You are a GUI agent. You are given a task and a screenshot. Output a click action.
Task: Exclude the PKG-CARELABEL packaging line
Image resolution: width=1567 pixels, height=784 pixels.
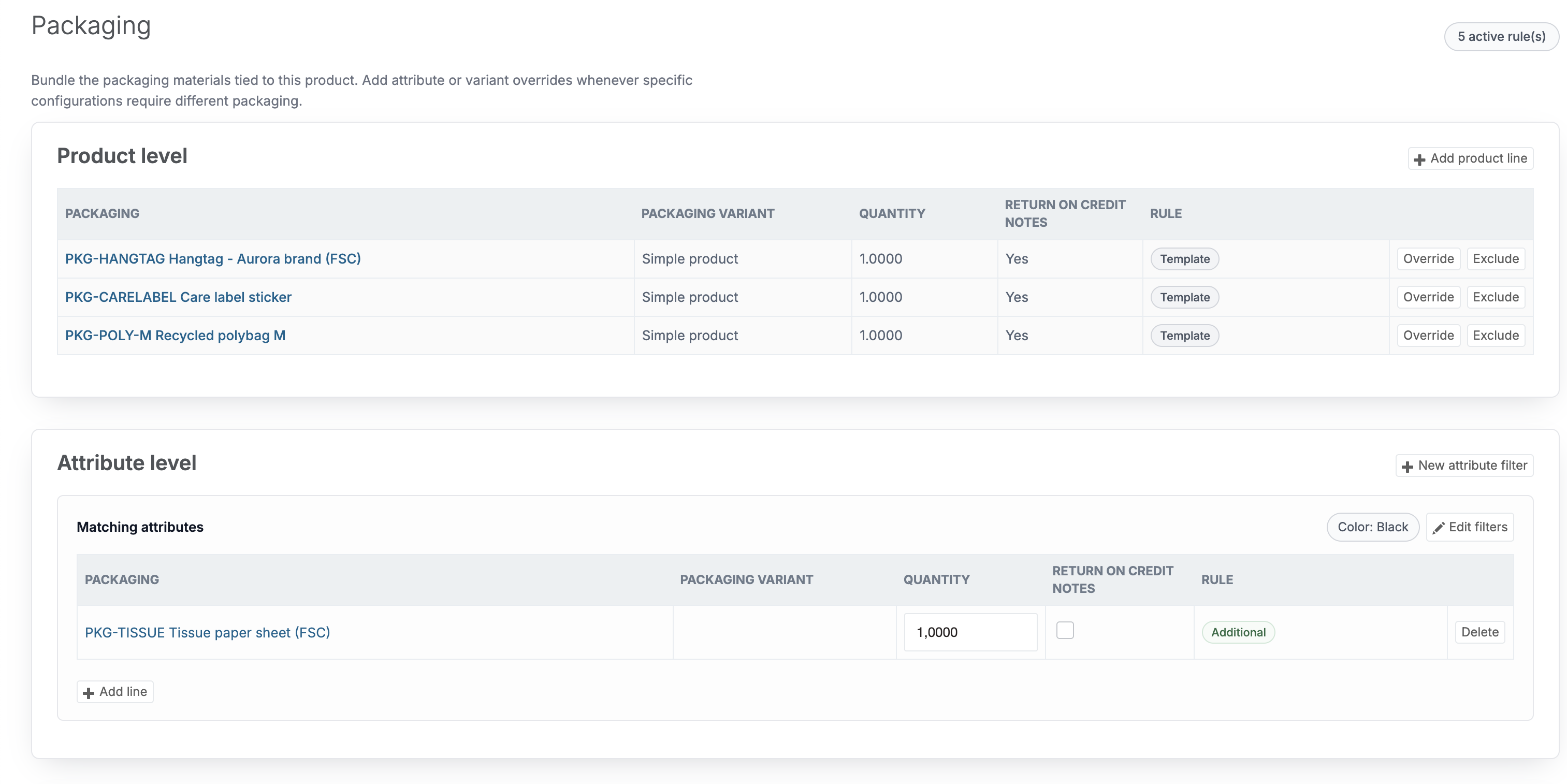point(1495,297)
